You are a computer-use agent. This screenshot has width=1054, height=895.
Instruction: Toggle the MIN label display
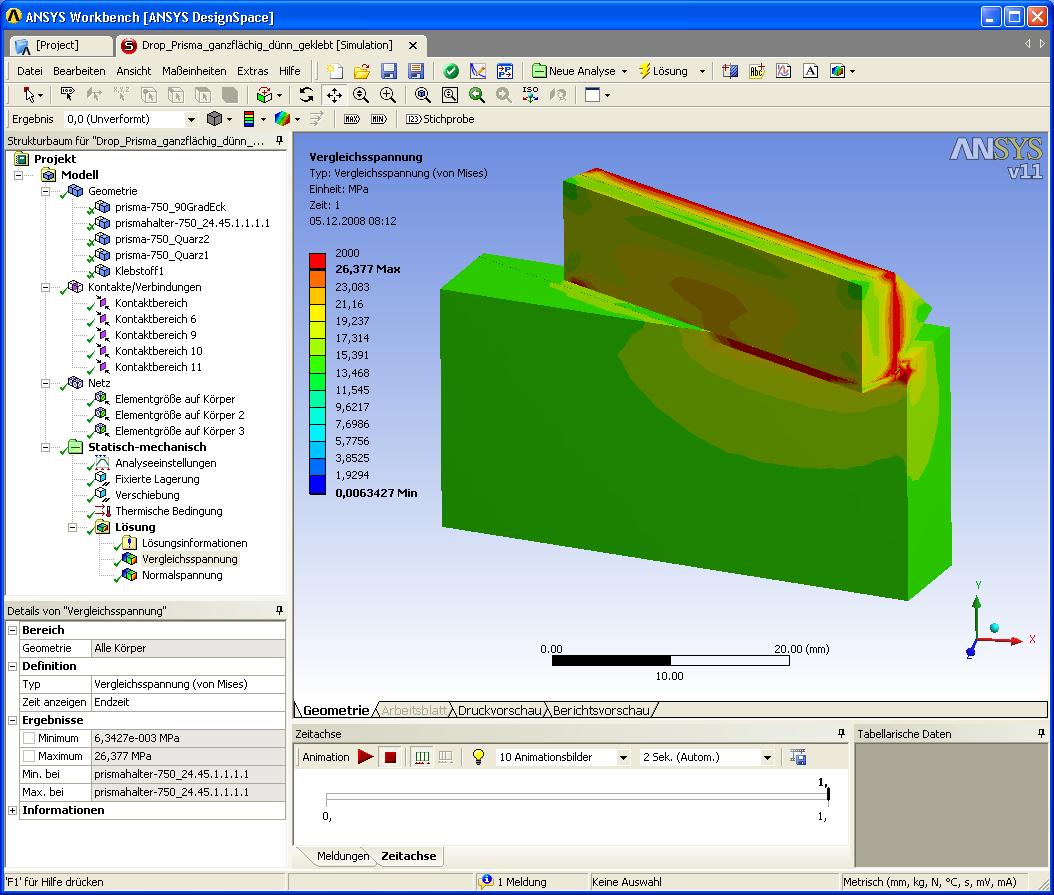378,119
